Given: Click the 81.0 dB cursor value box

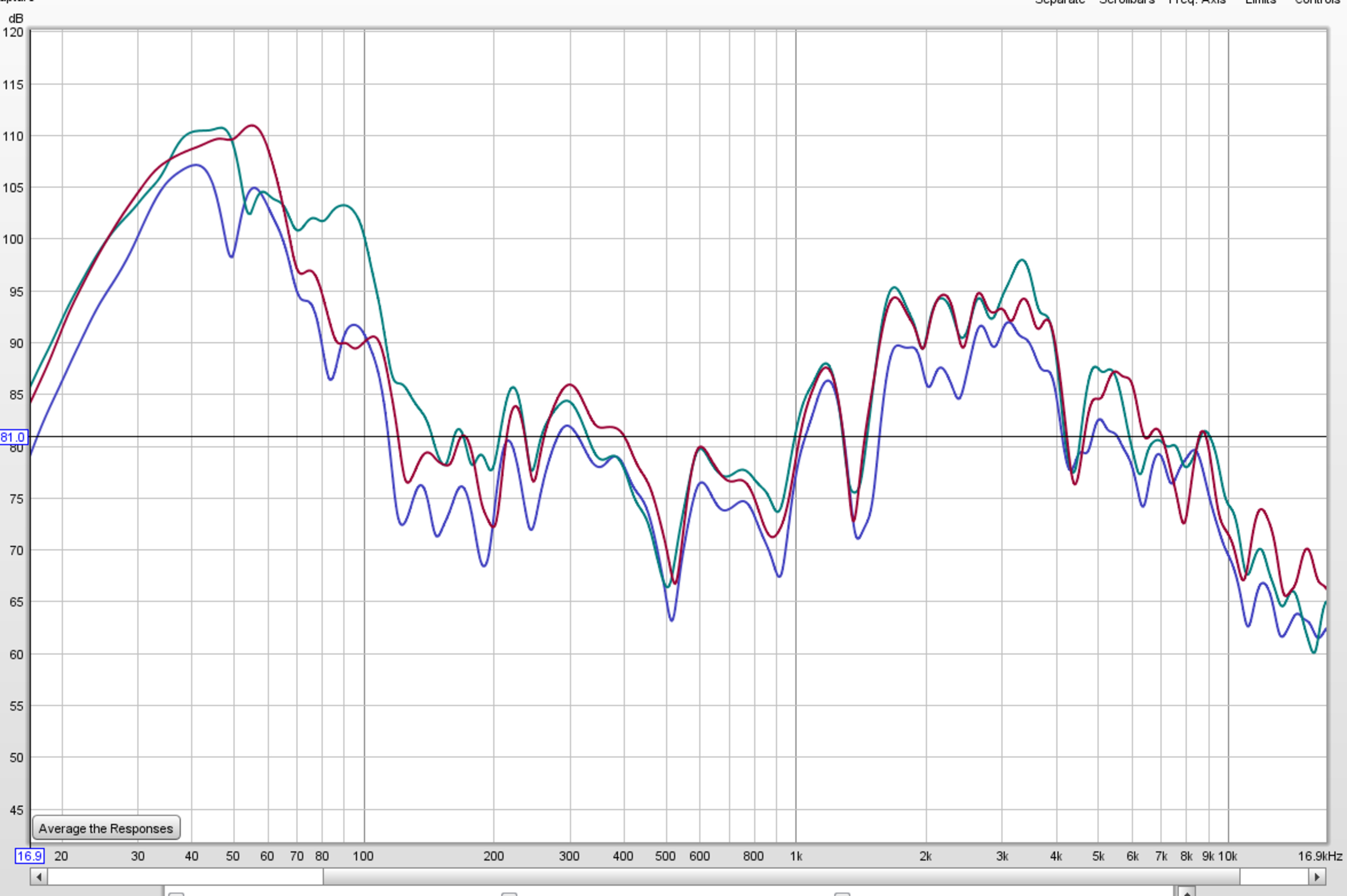Looking at the screenshot, I should tap(13, 437).
